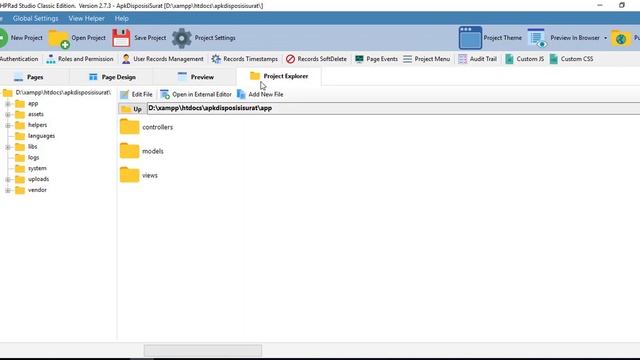Expand the libs tree node
Viewport: 640px width, 360px height.
pos(8,147)
